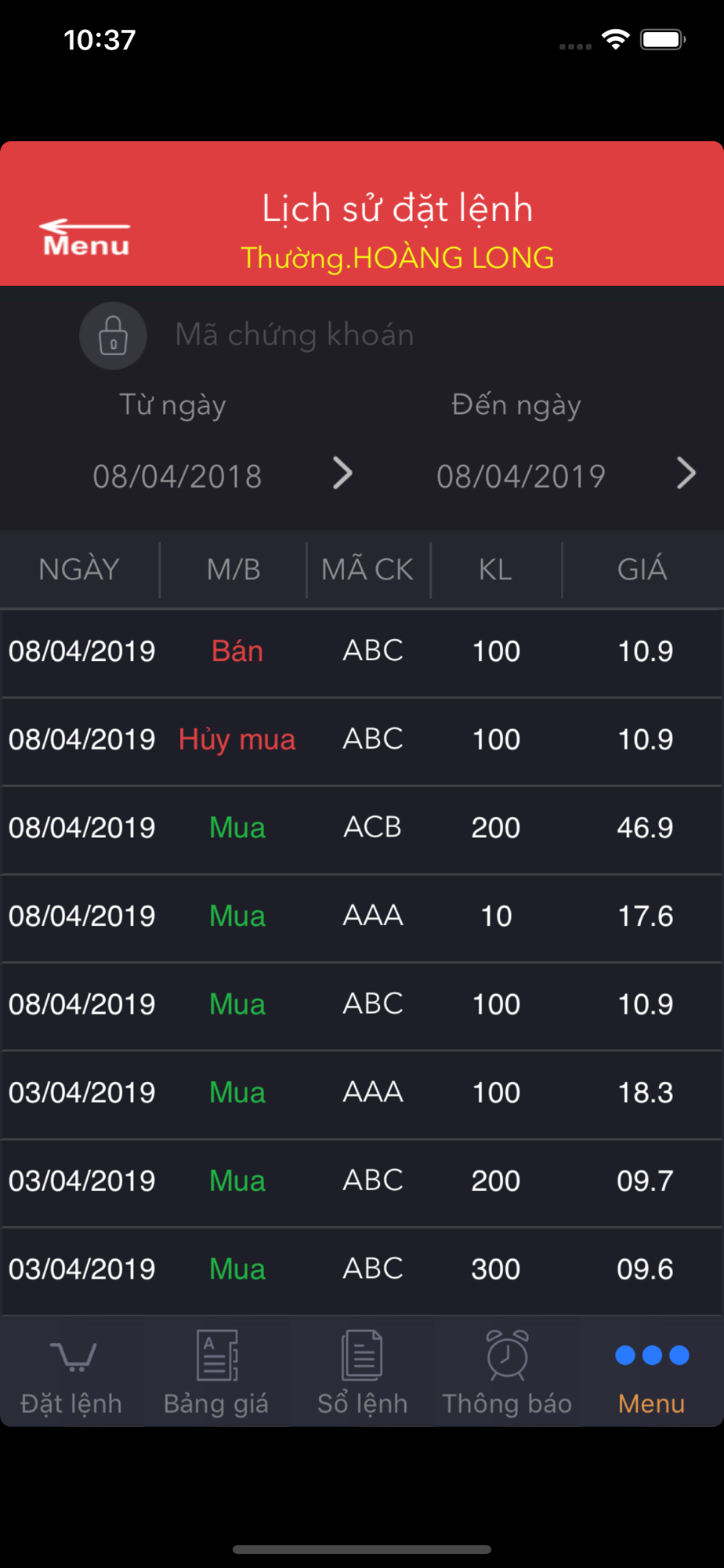
Task: Tap the KL column header
Action: 495,570
